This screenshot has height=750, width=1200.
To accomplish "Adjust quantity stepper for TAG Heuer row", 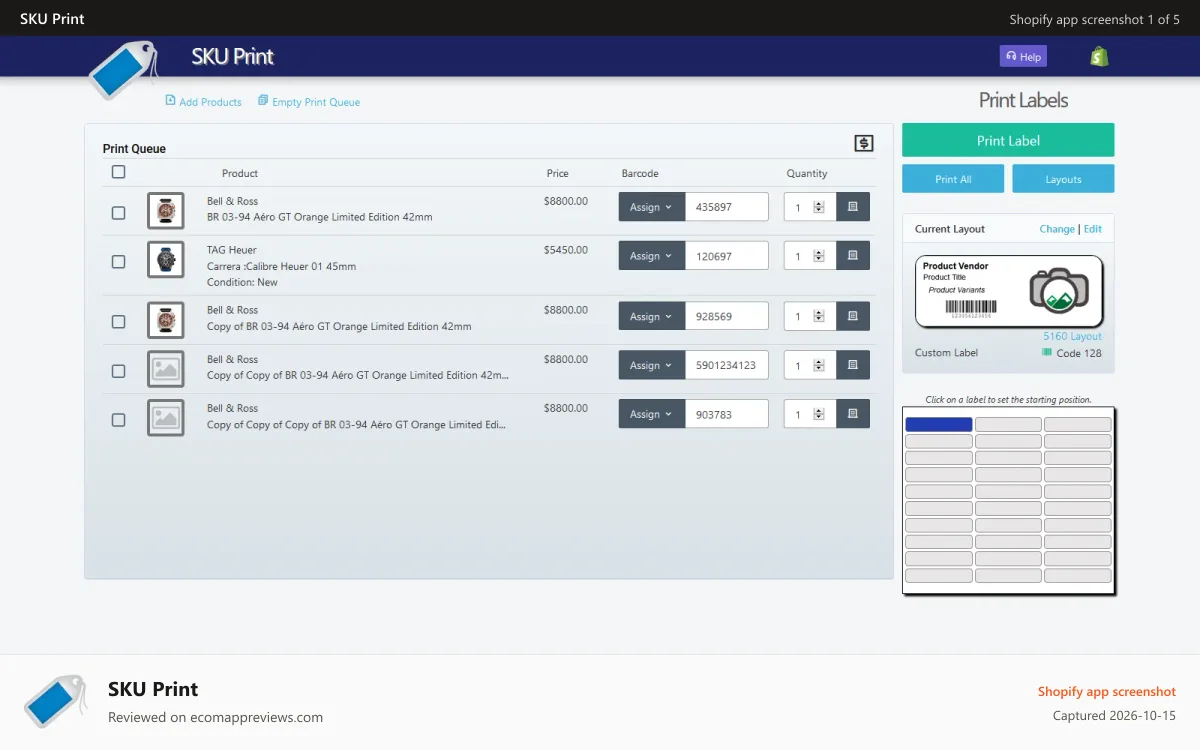I will [819, 256].
